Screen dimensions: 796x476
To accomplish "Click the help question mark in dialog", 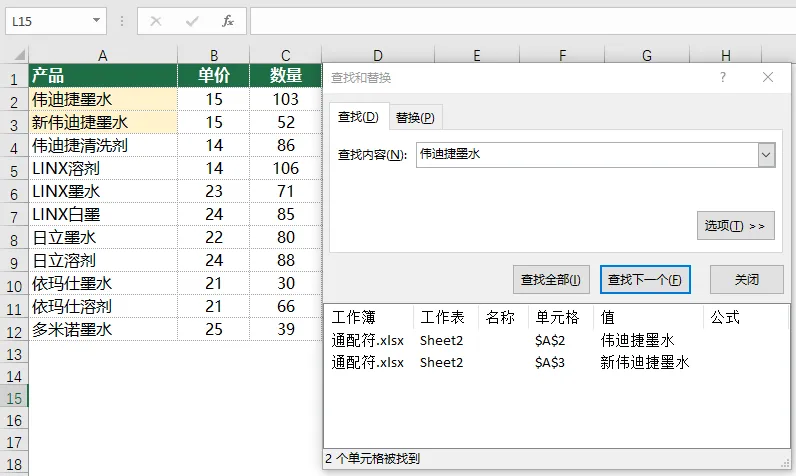I will (723, 77).
